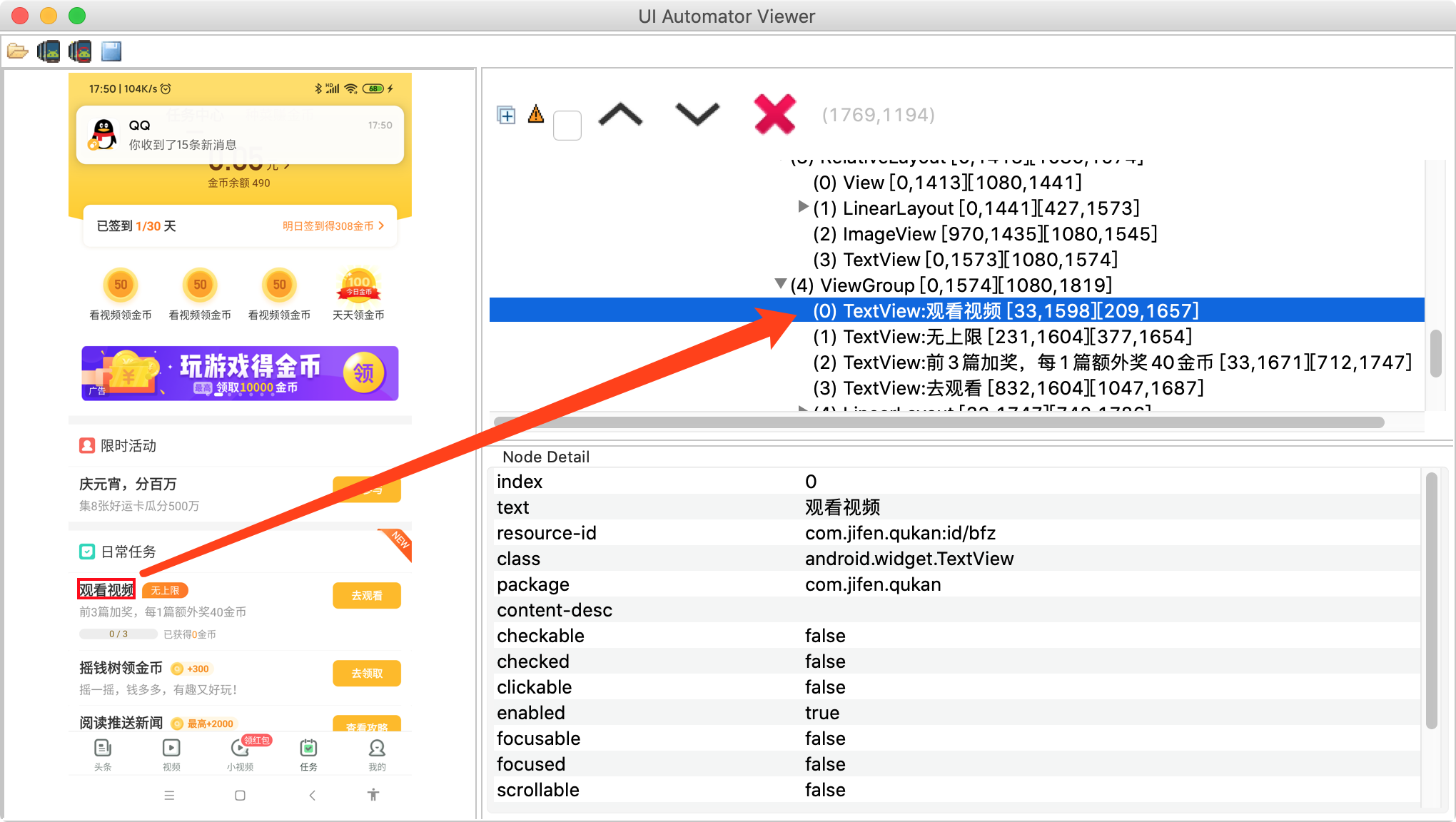Image resolution: width=1456 pixels, height=822 pixels.
Task: Toggle the empty checkbox beside warning icon
Action: tap(567, 126)
